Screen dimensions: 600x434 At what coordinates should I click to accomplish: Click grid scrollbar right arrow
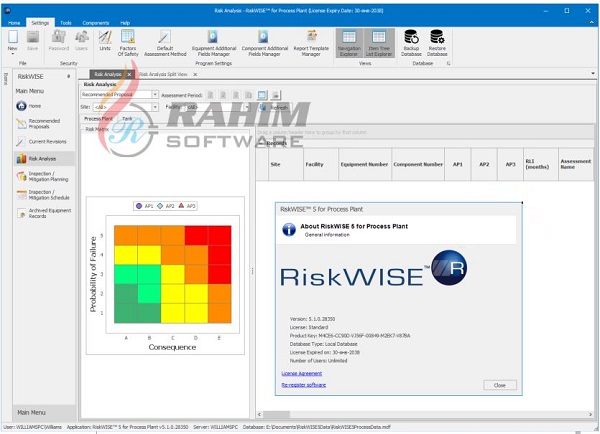point(590,414)
